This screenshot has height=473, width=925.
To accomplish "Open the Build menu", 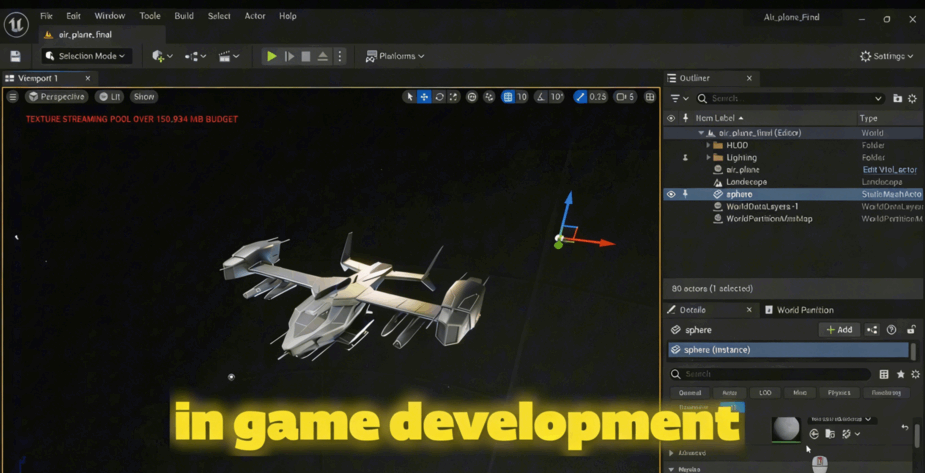I will (x=184, y=16).
